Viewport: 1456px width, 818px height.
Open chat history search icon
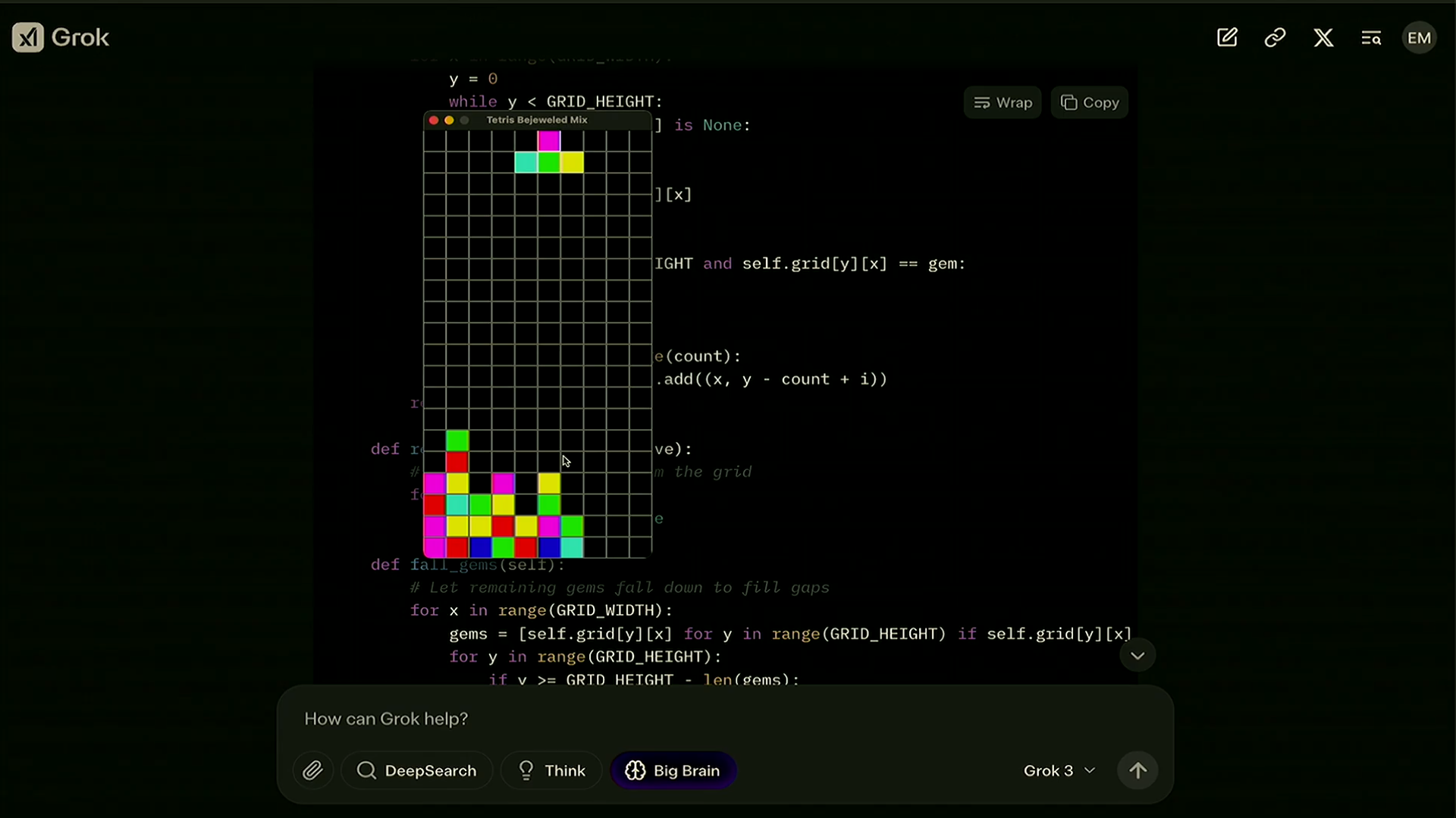tap(1371, 38)
